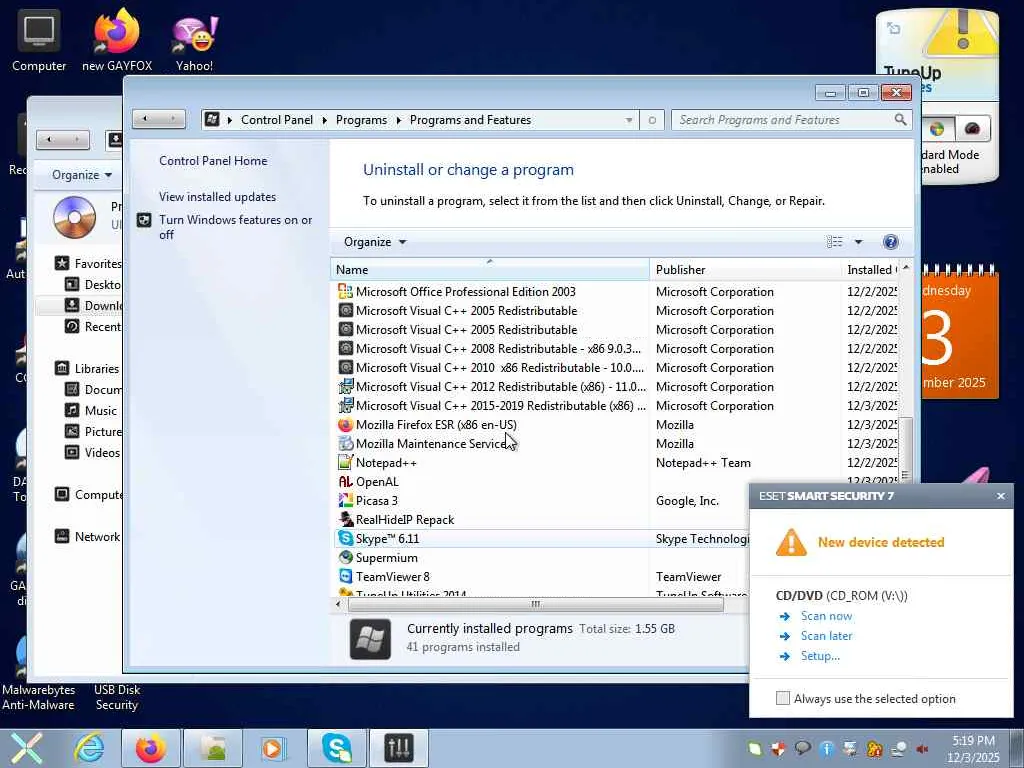This screenshot has height=768, width=1024.
Task: Select the Notepad++ icon in the list
Action: [345, 462]
